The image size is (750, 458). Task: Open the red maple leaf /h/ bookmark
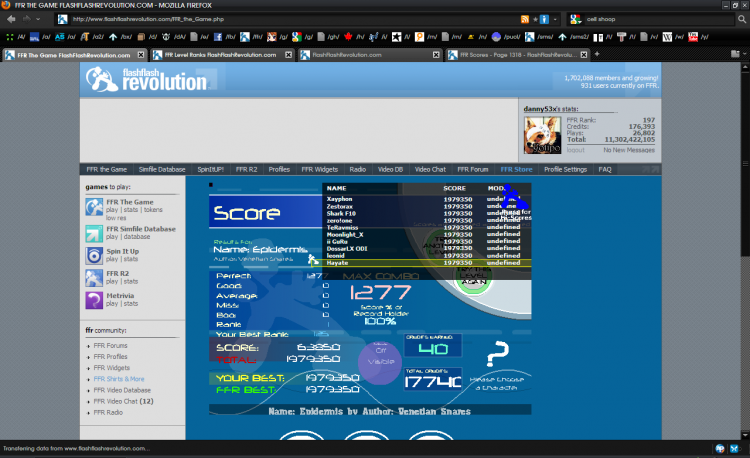tap(348, 37)
